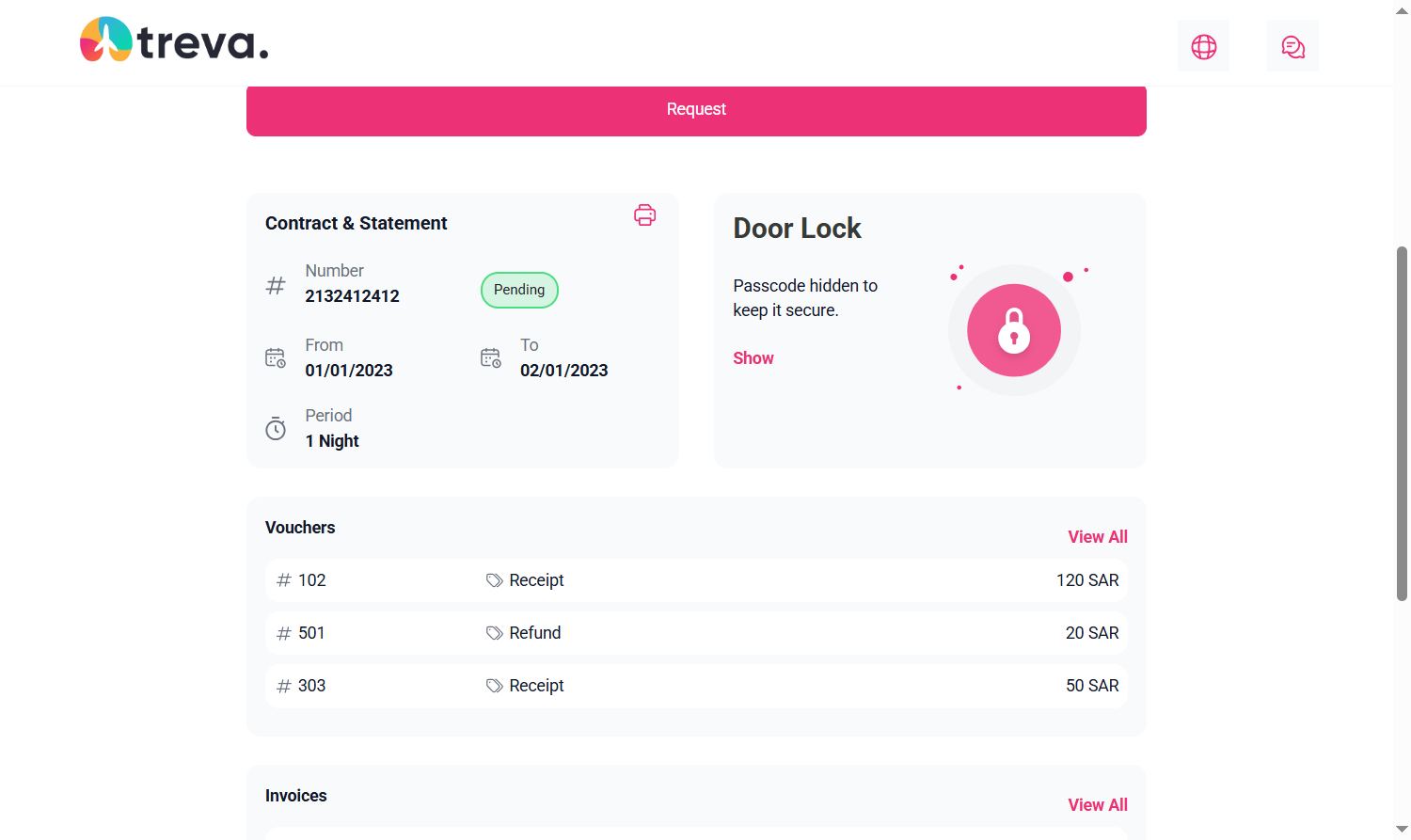The image size is (1411, 840).
Task: View all invoices
Action: [x=1097, y=805]
